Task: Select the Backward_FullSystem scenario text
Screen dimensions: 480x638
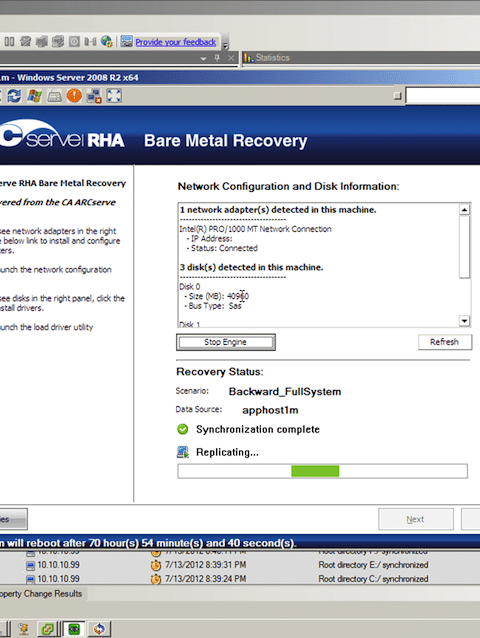Action: (x=285, y=391)
